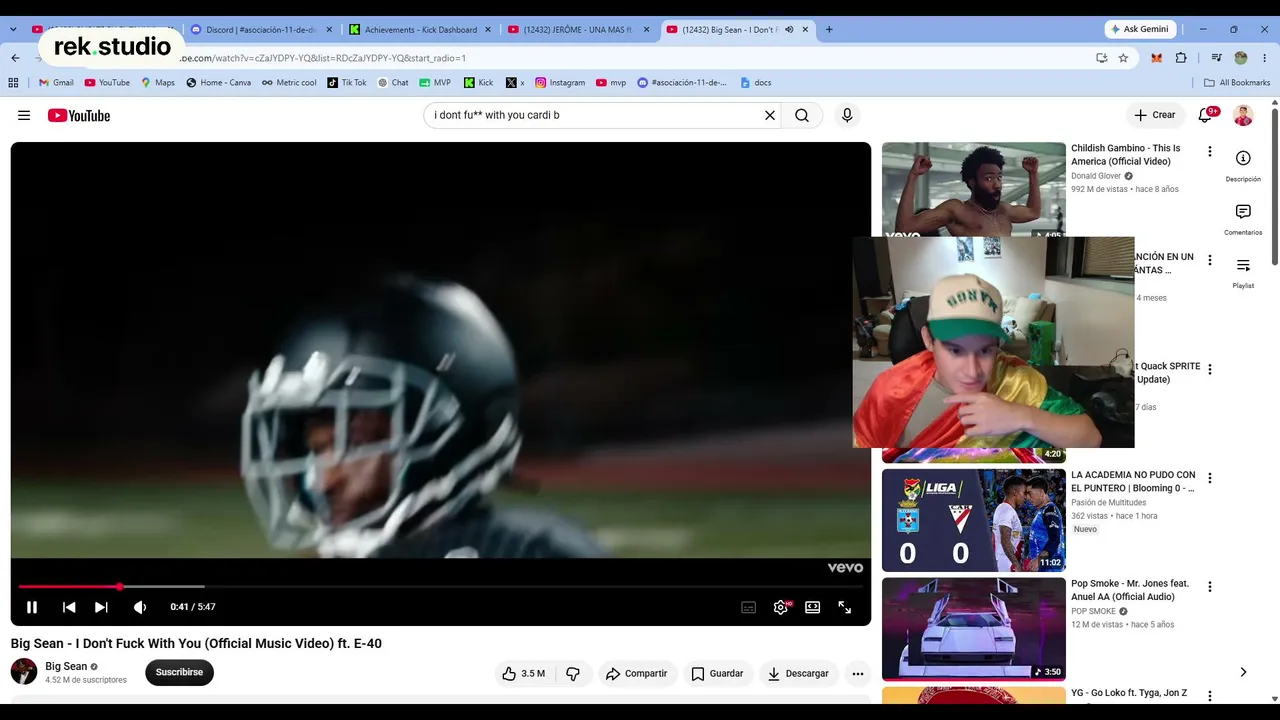Open the All Bookmarks folder
Image resolution: width=1280 pixels, height=720 pixels.
coord(1237,83)
